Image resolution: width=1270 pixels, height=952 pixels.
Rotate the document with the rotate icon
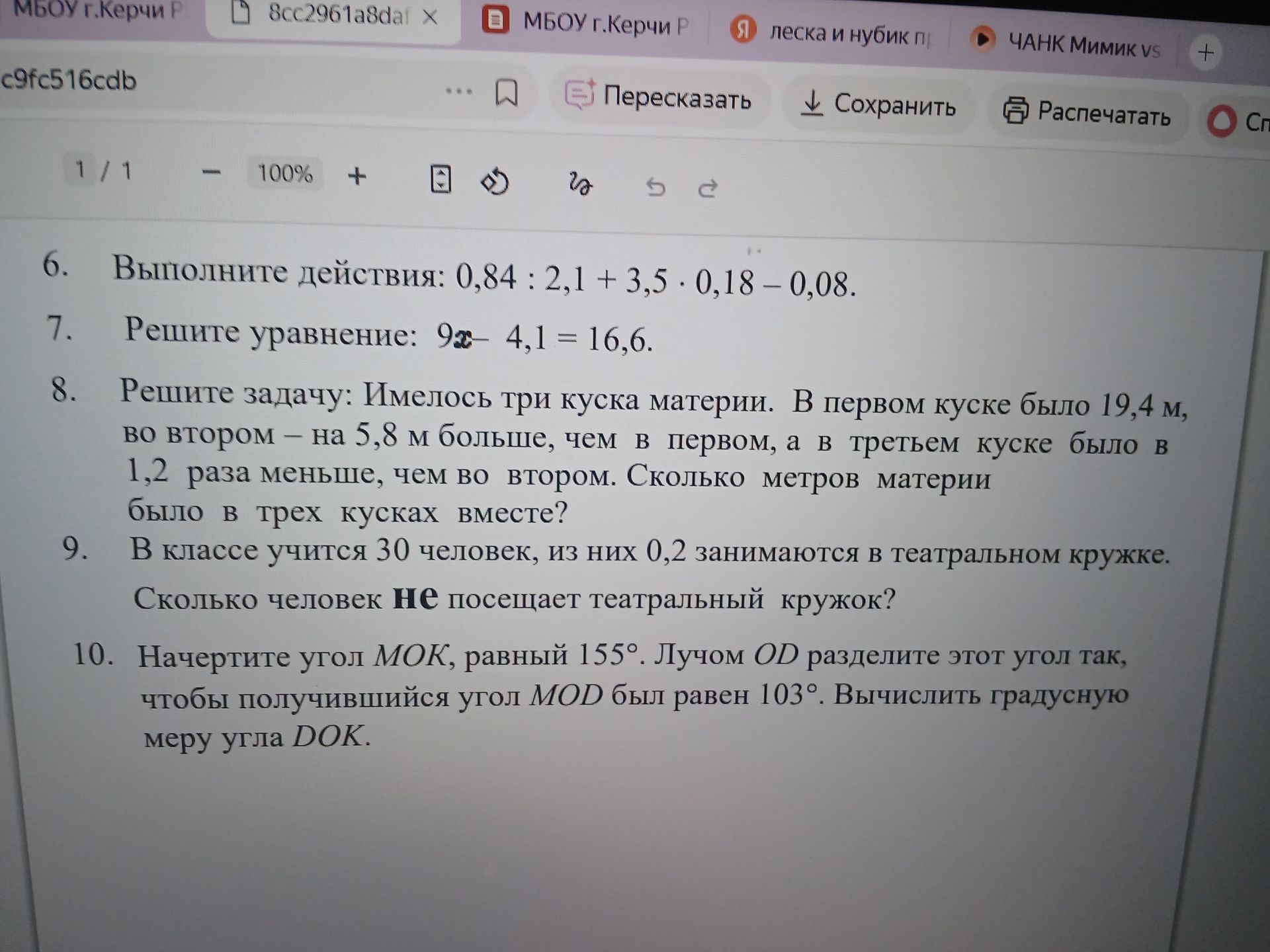point(495,182)
